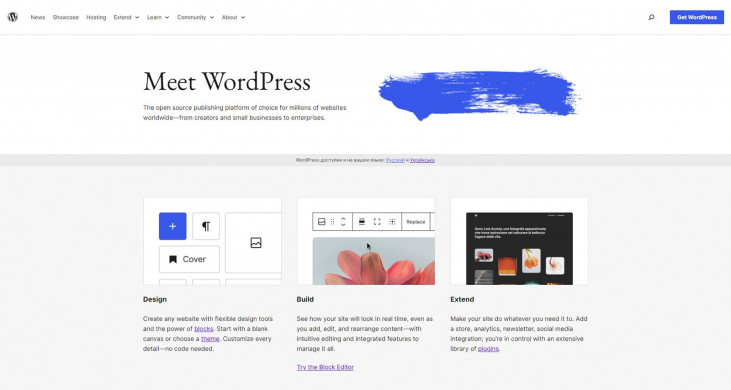Click the Design heading

[x=155, y=299]
